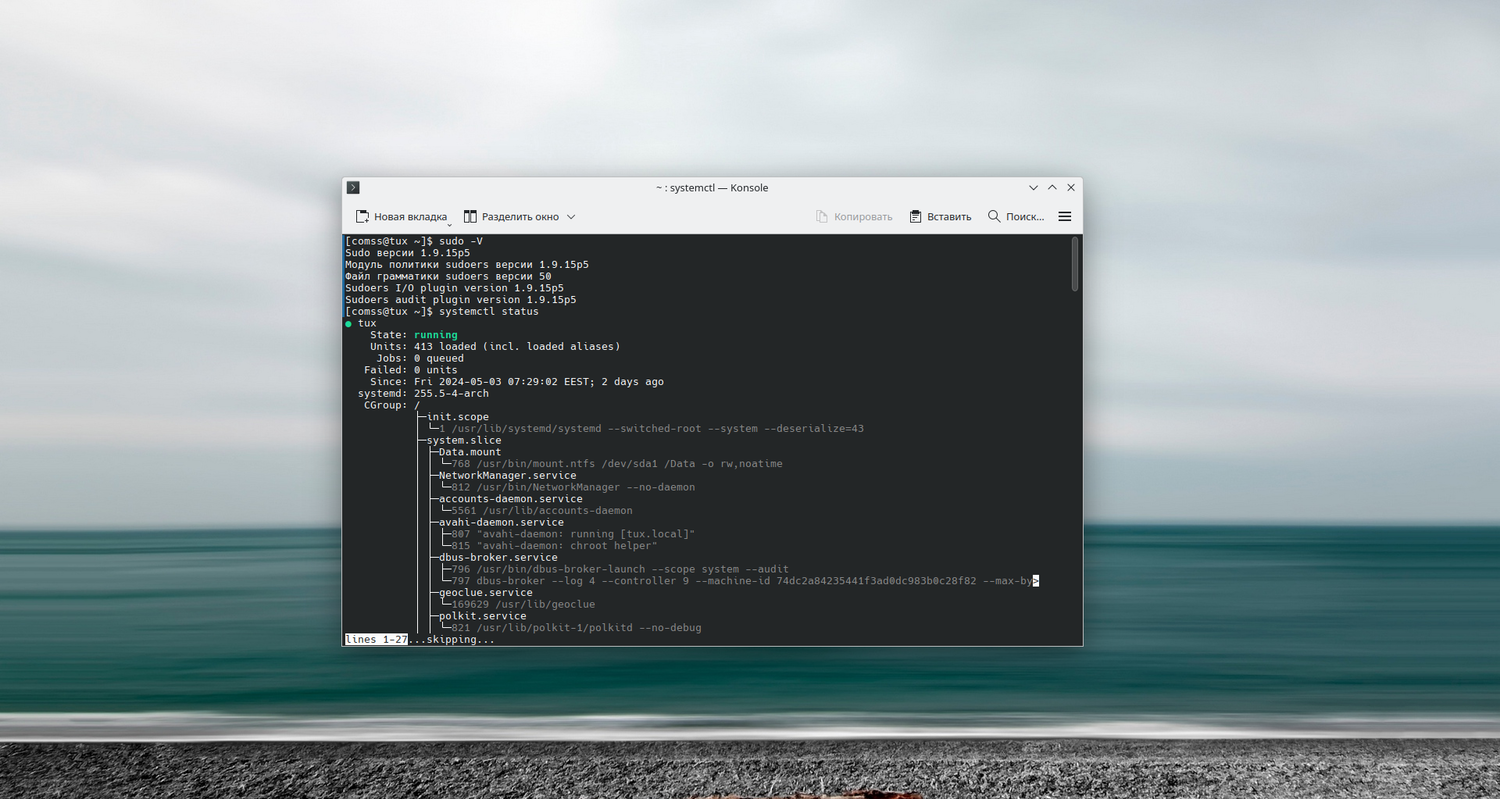Click the "/usr/bin/NetworkManager --no-daemon" process line

click(x=573, y=487)
